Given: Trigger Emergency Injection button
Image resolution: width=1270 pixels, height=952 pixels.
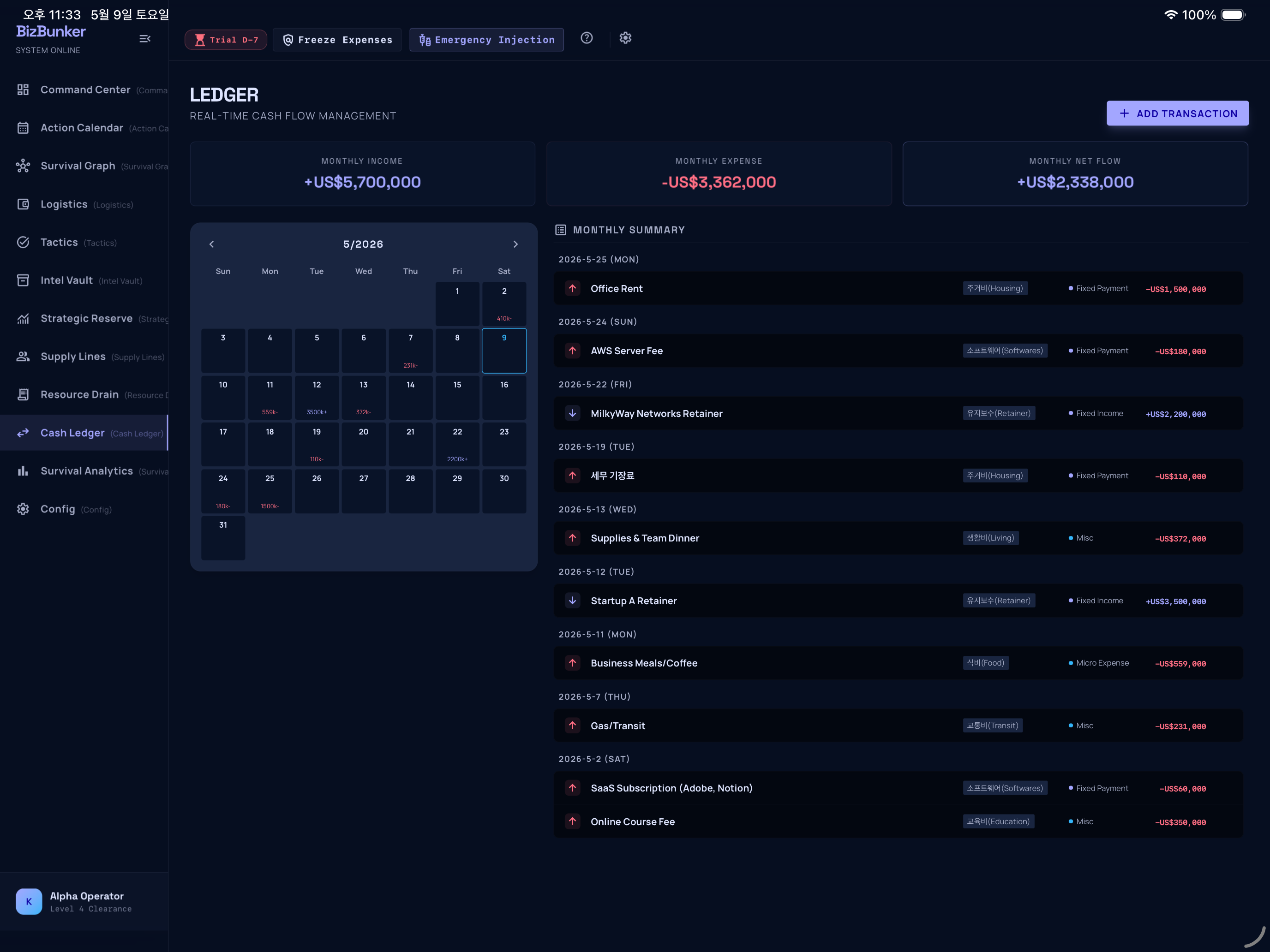Looking at the screenshot, I should (x=486, y=40).
